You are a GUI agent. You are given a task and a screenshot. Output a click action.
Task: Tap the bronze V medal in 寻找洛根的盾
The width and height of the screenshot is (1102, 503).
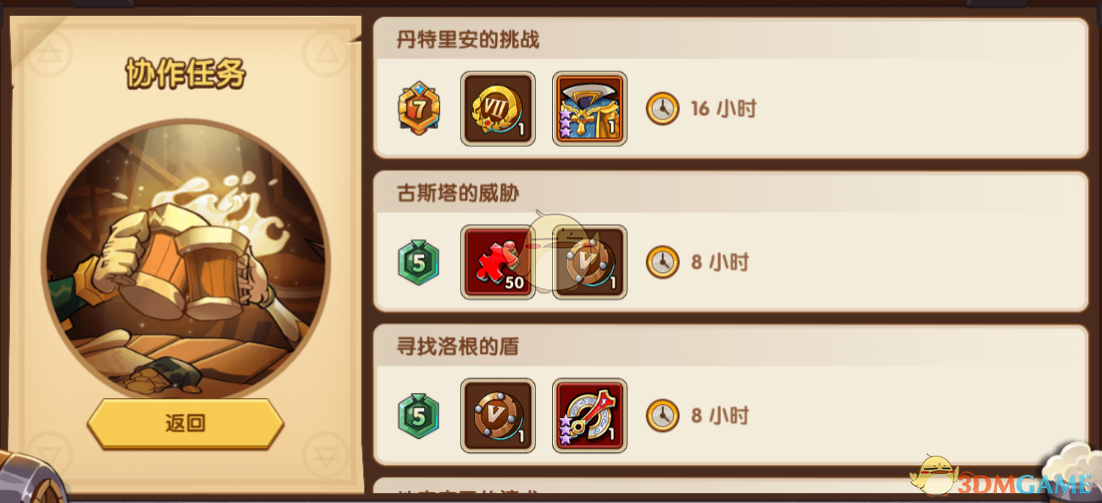click(498, 415)
